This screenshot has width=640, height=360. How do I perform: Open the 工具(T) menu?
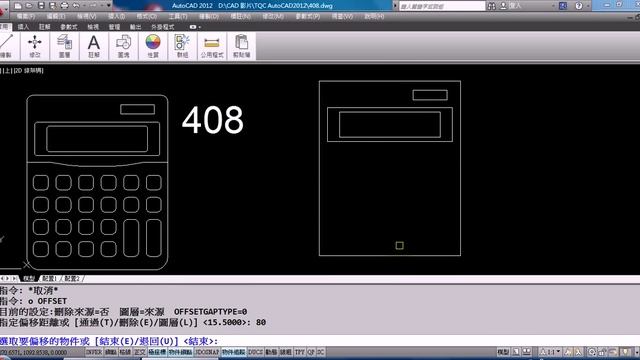[x=178, y=16]
